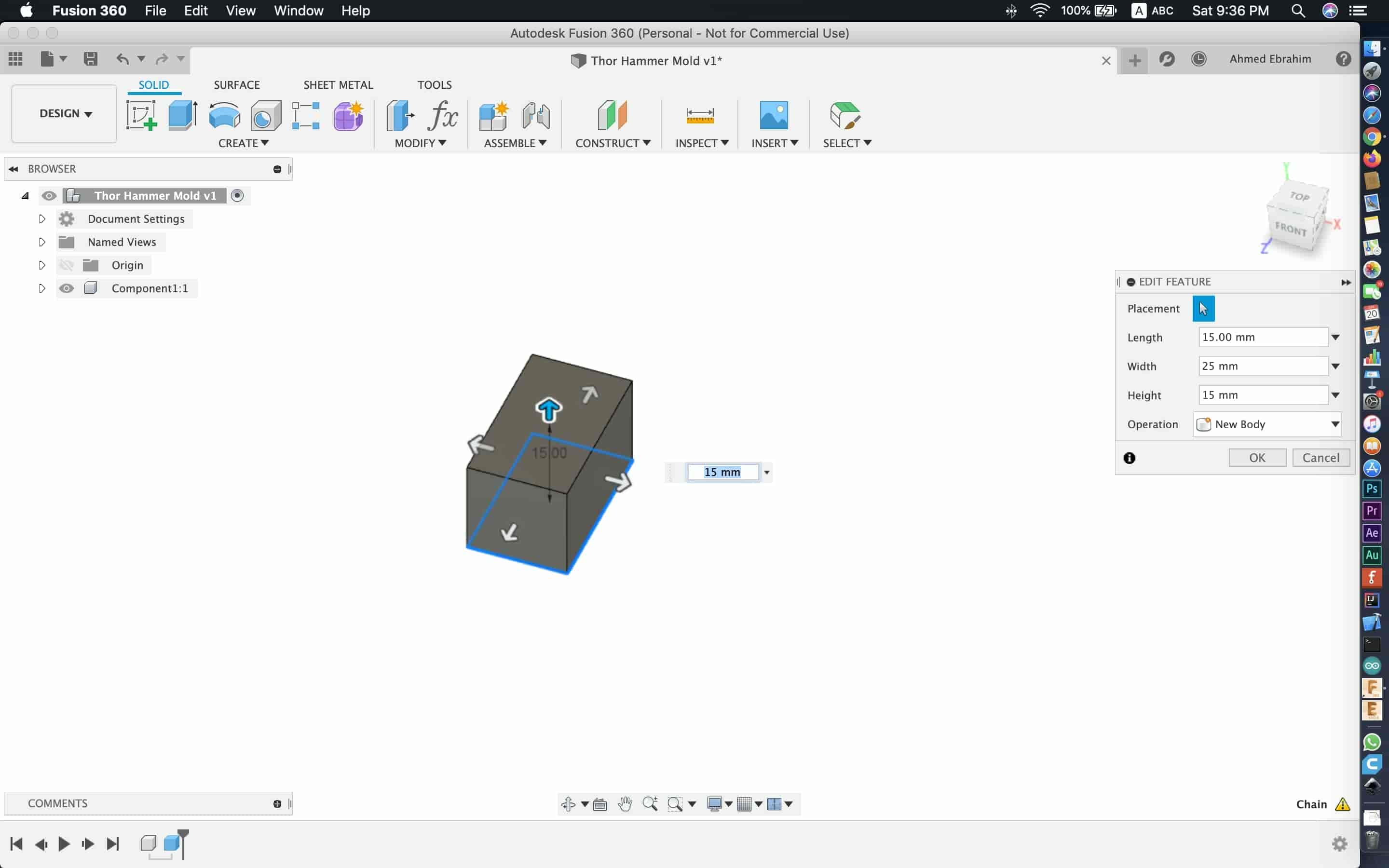Open the DESIGN workspace dropdown

pos(65,113)
